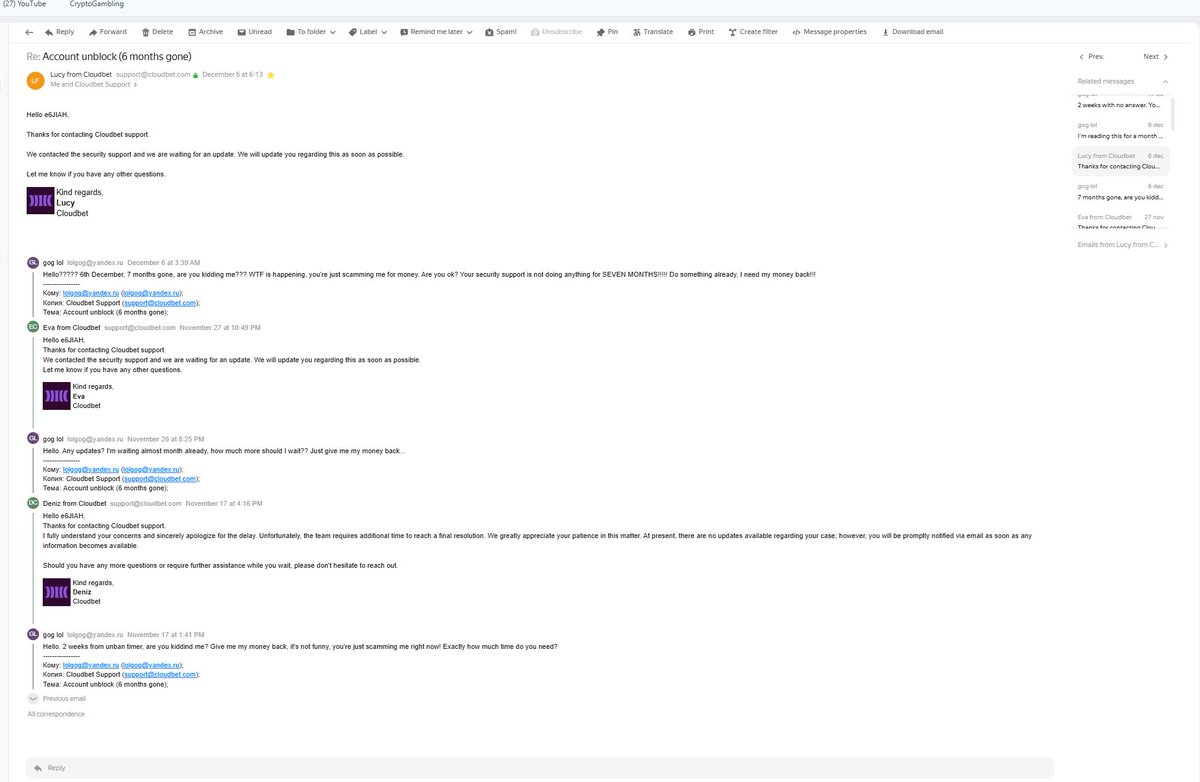Open the Label dropdown
The image size is (1200, 782).
pyautogui.click(x=368, y=32)
